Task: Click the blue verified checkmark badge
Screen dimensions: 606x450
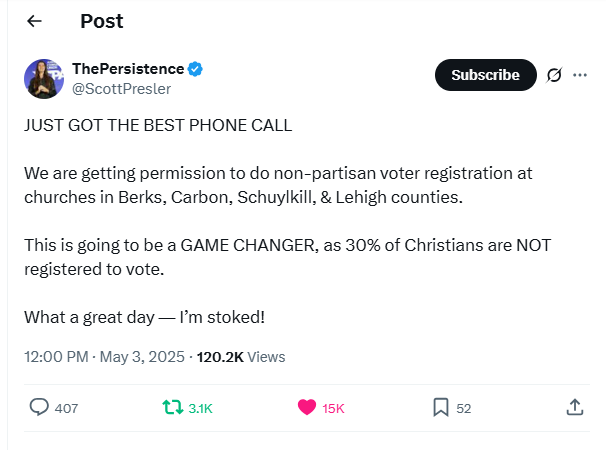Action: pos(195,69)
